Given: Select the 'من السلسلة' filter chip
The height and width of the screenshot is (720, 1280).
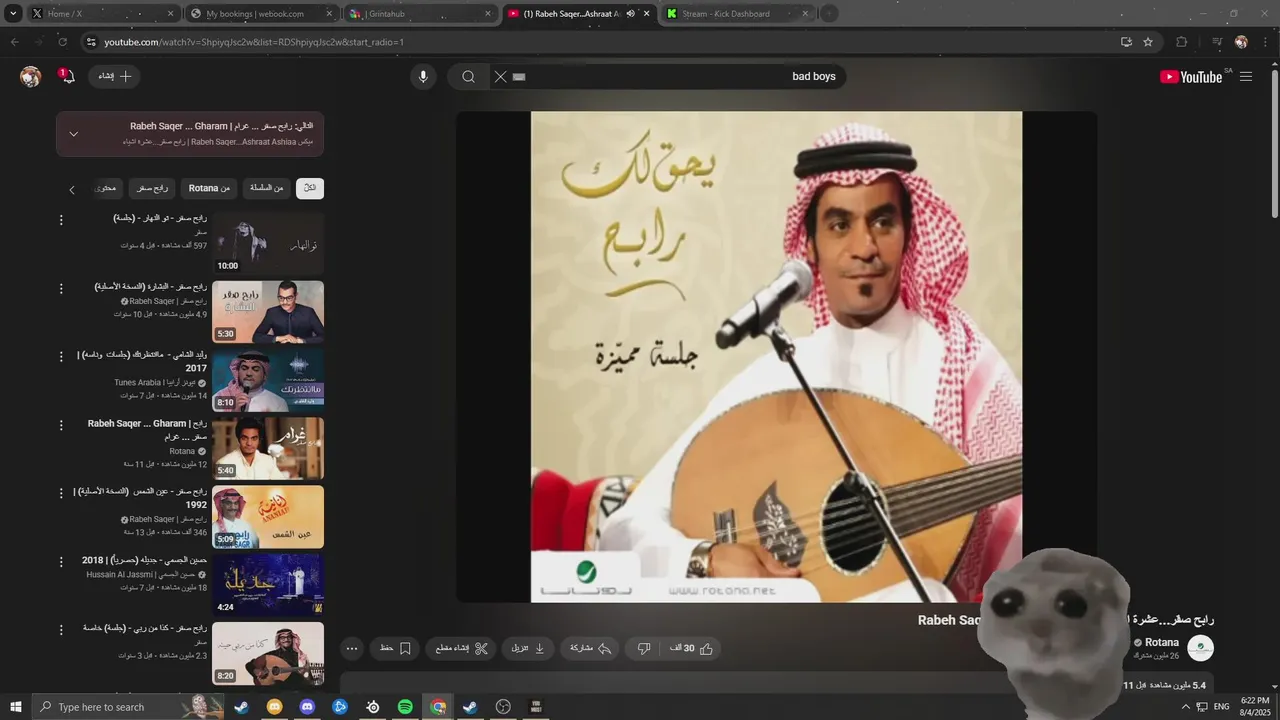Looking at the screenshot, I should [x=266, y=188].
